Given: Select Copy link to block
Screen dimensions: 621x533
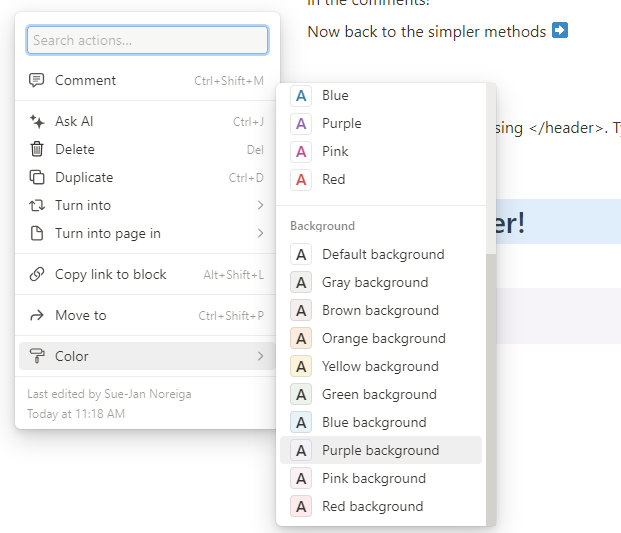Looking at the screenshot, I should coord(147,274).
